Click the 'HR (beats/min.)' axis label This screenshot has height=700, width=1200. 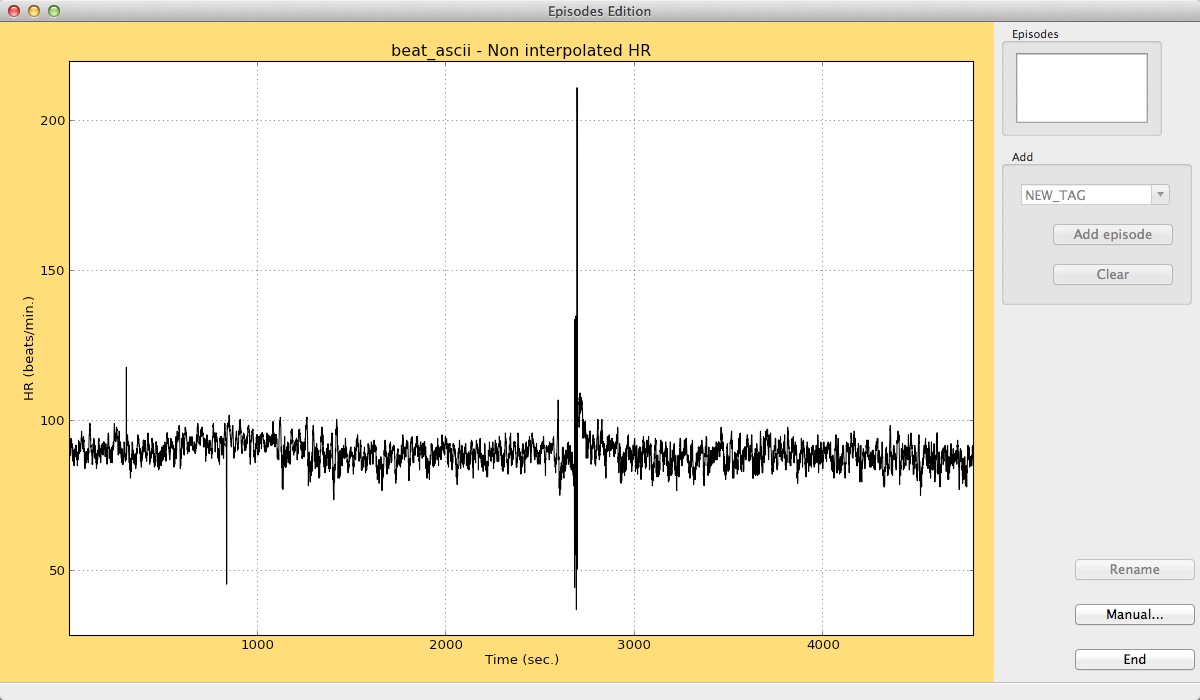(x=29, y=348)
